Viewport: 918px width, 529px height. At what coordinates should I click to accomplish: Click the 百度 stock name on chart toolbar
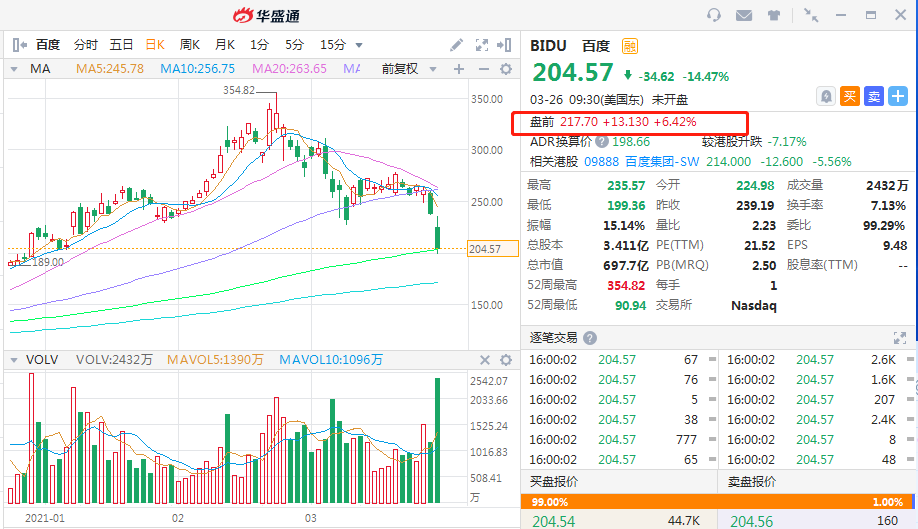click(x=48, y=44)
